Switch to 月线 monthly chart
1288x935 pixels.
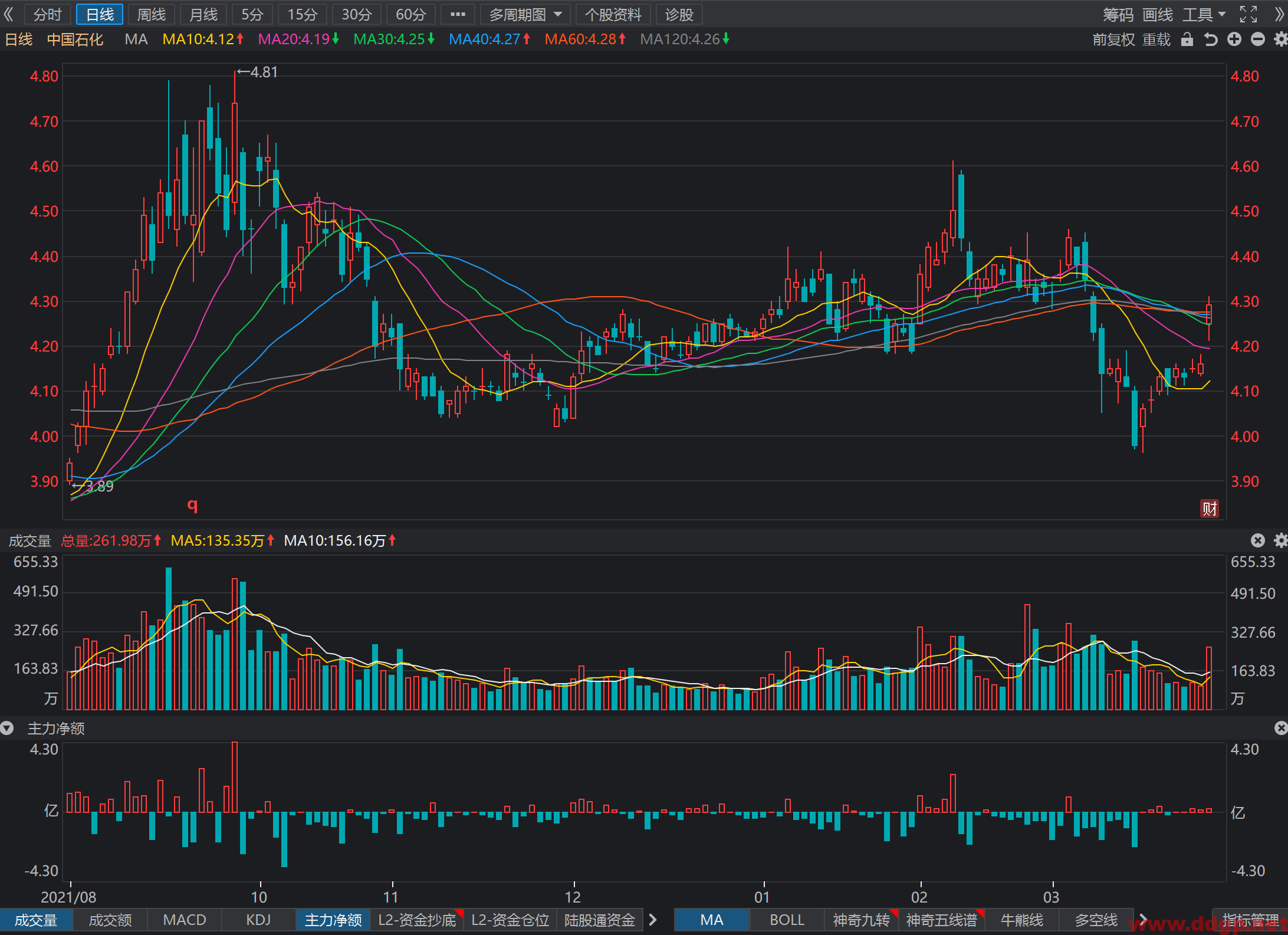pos(203,14)
